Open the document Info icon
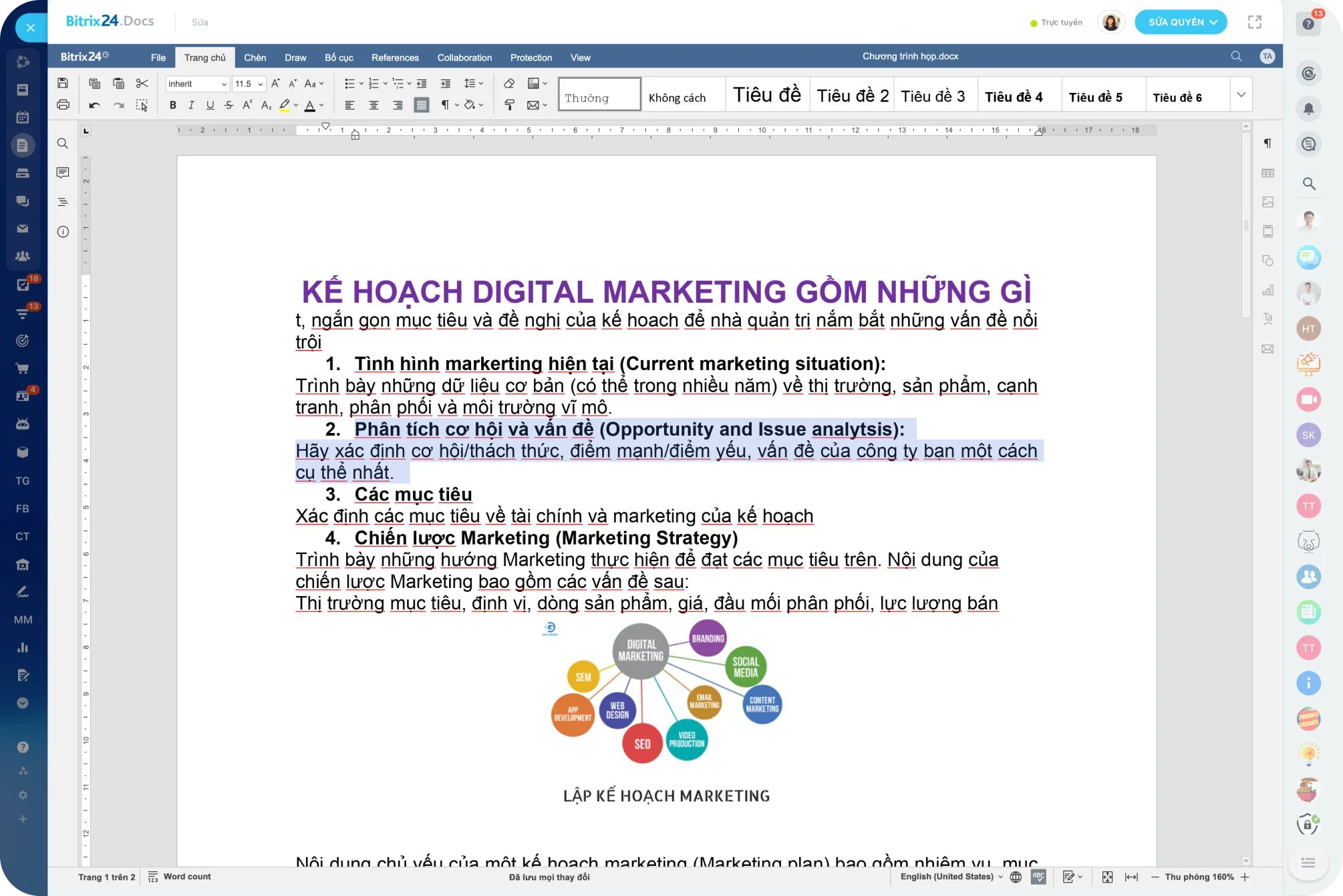The width and height of the screenshot is (1343, 896). [x=63, y=232]
